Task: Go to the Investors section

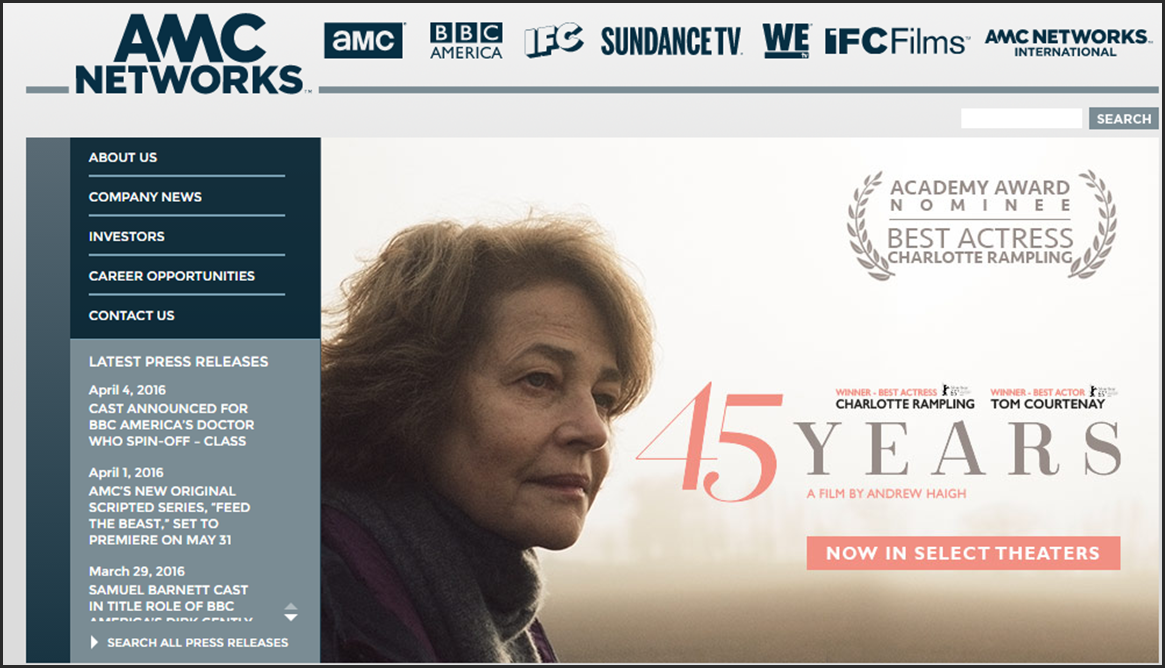Action: tap(127, 236)
